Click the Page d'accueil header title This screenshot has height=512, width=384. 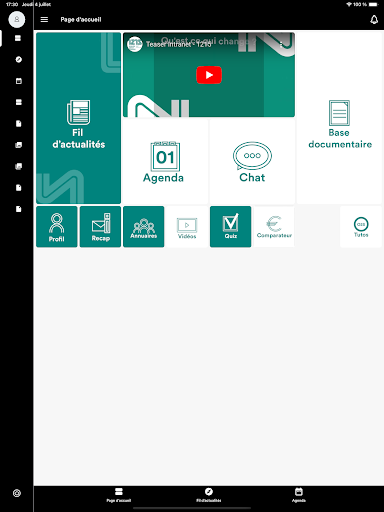coord(81,20)
